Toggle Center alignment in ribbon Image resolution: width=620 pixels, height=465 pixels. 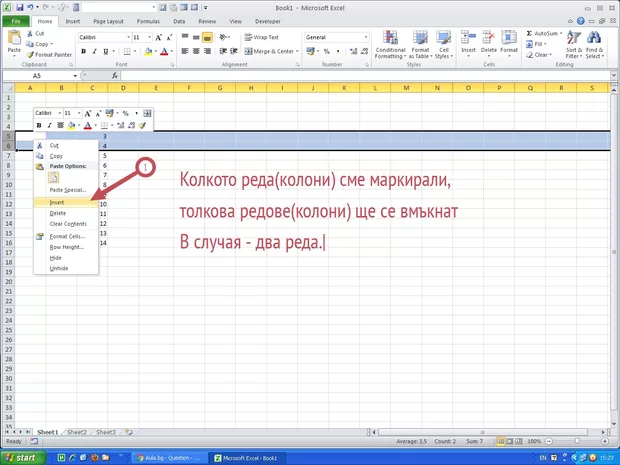[x=196, y=51]
